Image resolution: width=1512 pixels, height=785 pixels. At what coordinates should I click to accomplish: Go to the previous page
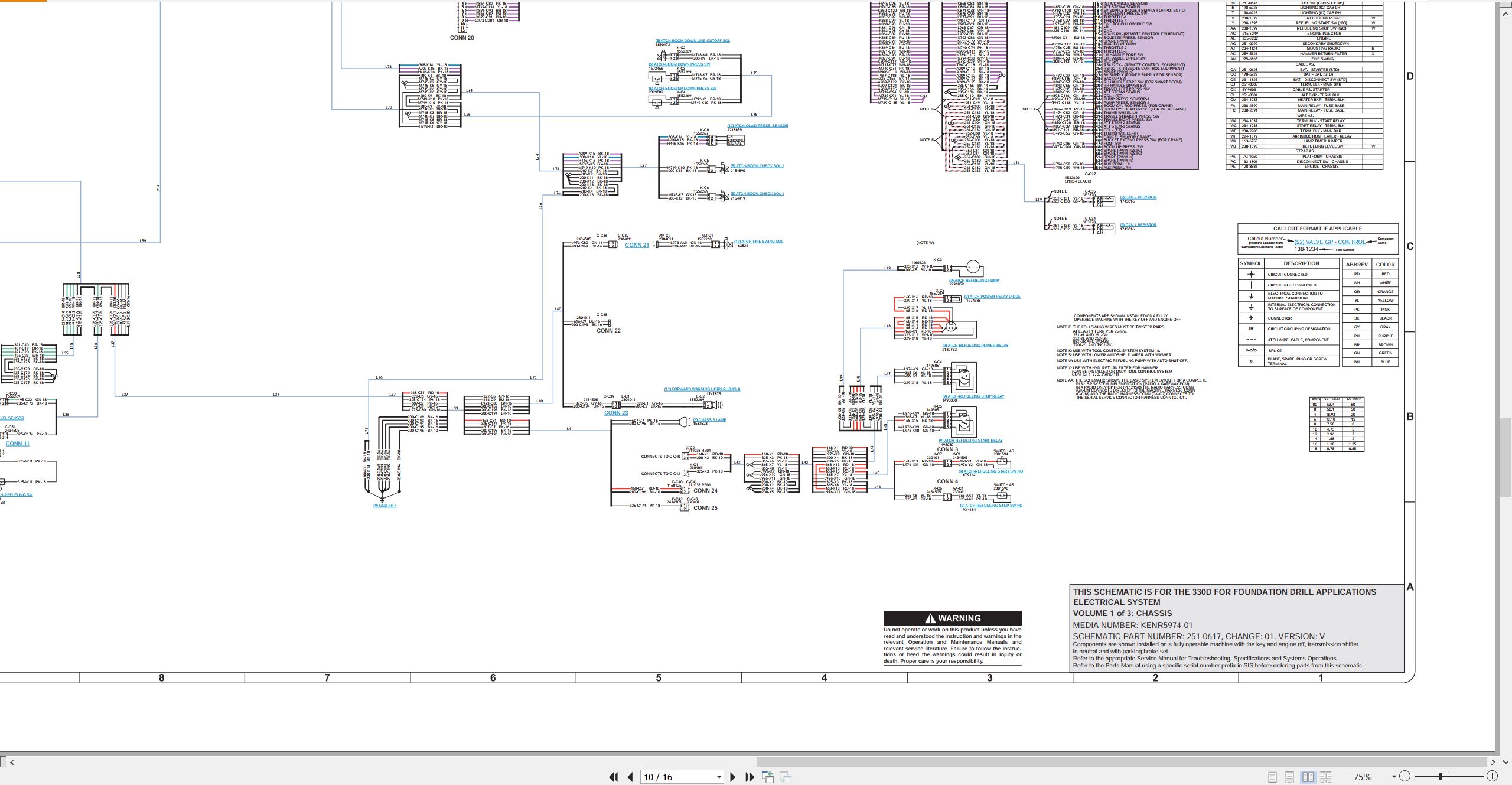pos(630,777)
